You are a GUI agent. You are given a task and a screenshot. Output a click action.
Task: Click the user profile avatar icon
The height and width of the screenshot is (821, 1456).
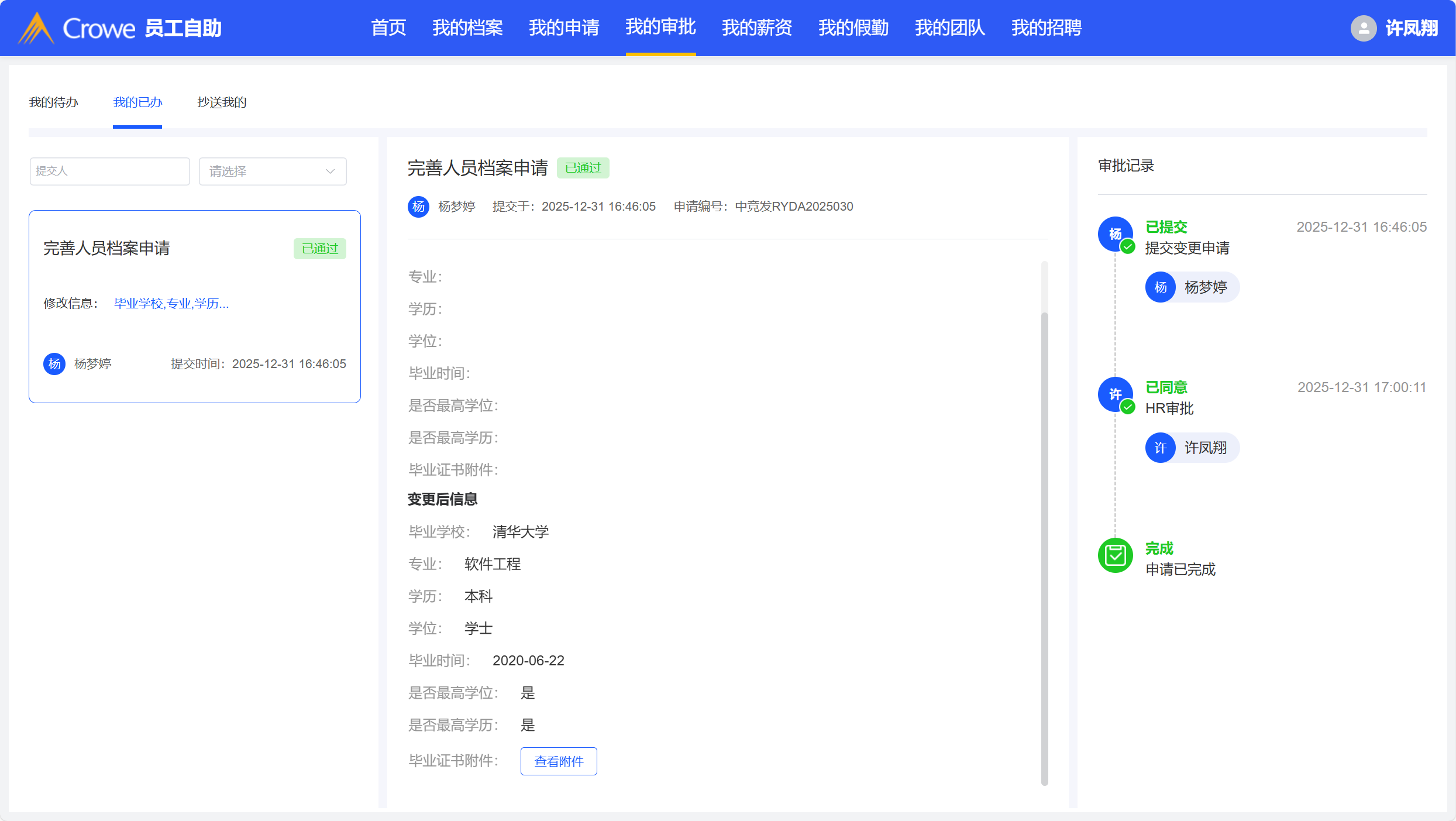click(1363, 28)
